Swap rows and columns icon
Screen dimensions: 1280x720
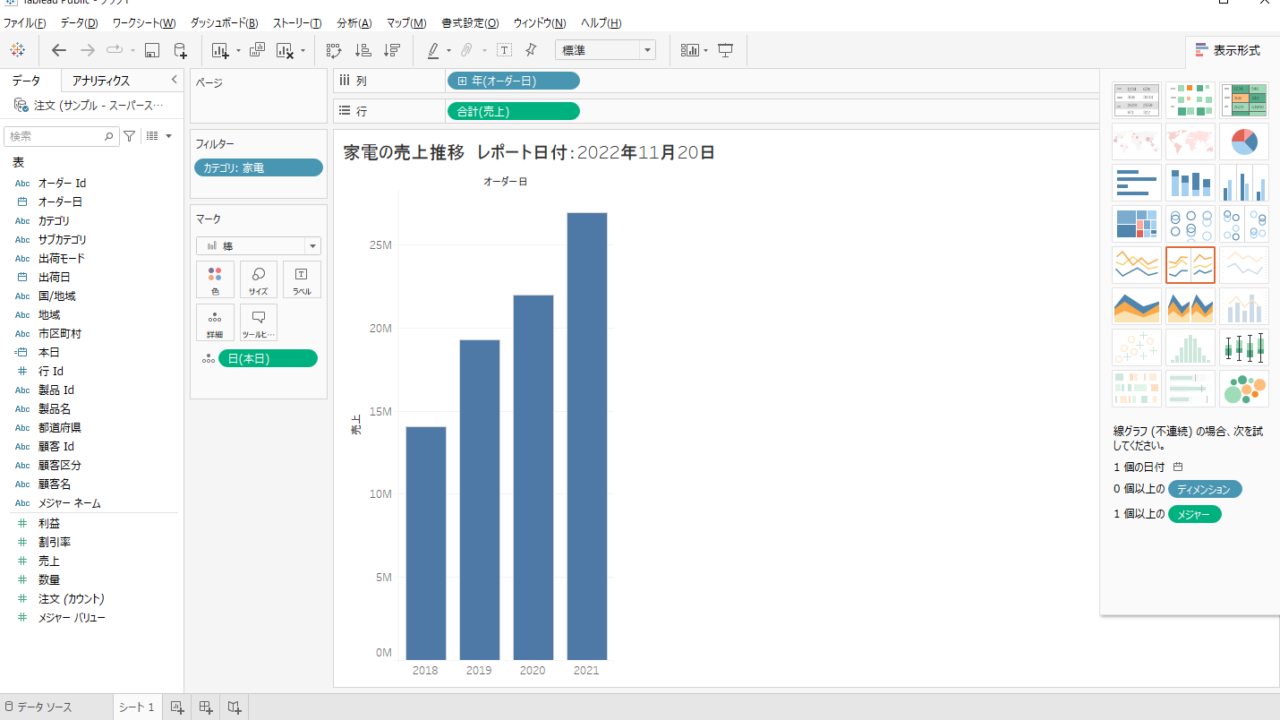coord(334,50)
